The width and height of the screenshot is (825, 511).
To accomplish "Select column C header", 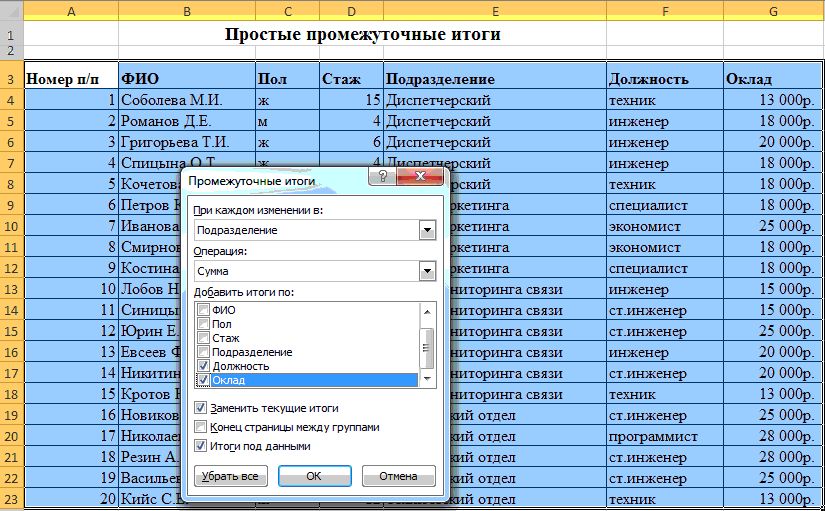I will click(287, 11).
